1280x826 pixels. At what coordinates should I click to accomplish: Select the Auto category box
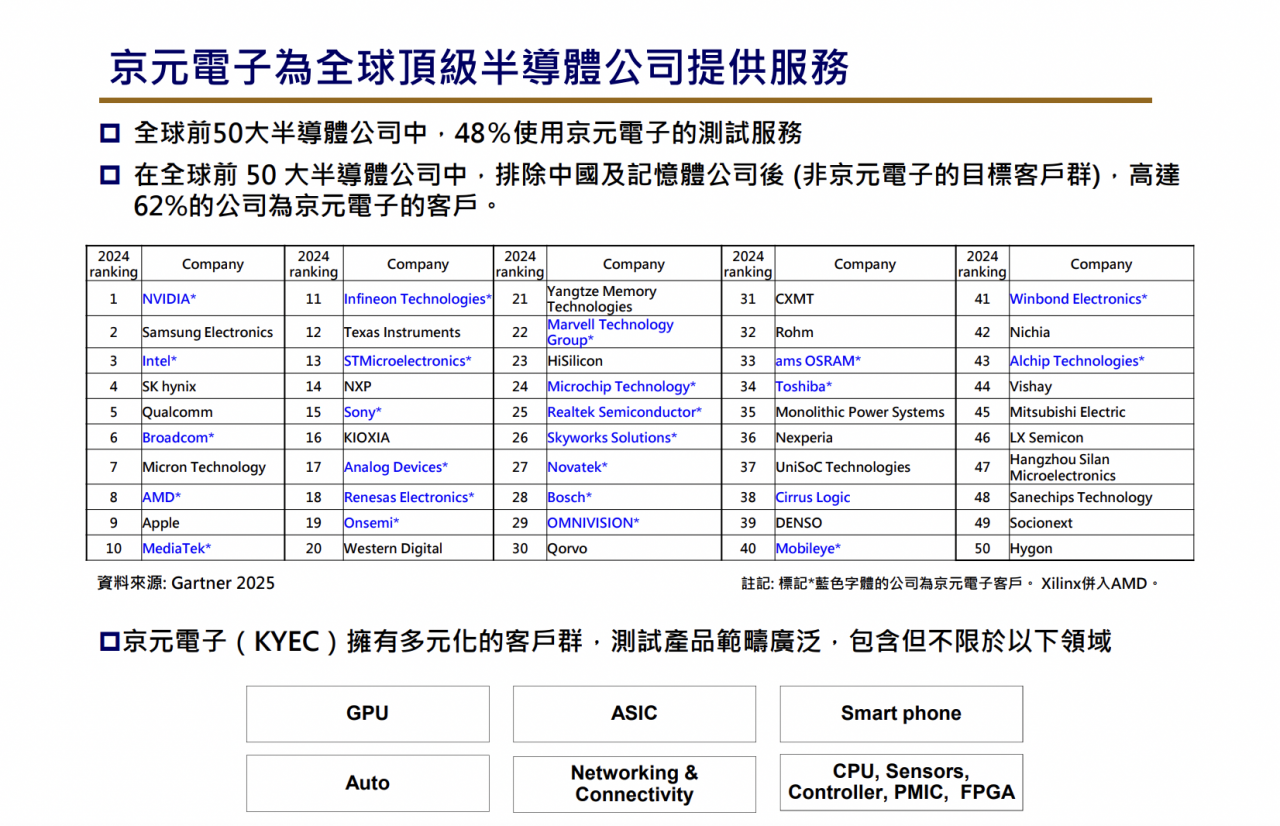pos(368,783)
